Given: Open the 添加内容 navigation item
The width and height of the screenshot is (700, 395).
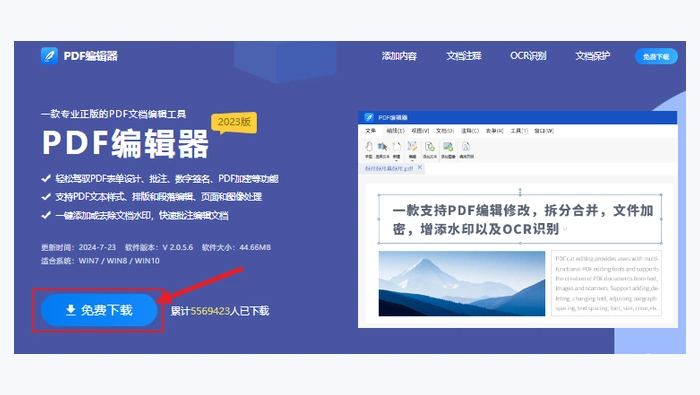Looking at the screenshot, I should click(399, 56).
